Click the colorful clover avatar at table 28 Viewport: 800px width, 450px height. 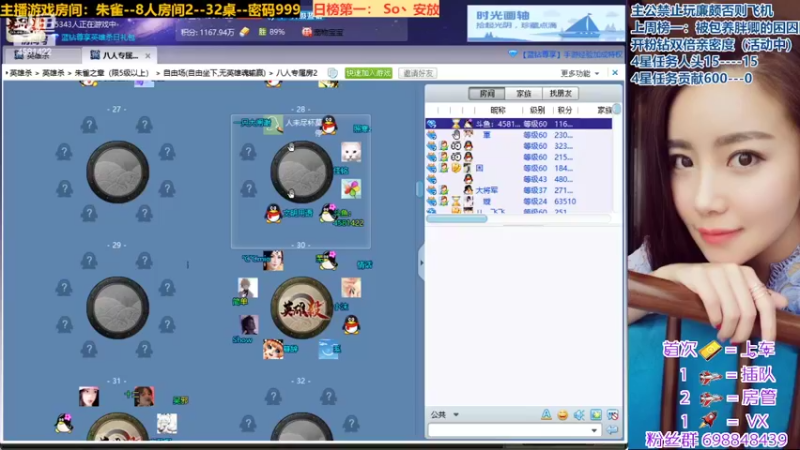click(x=351, y=189)
